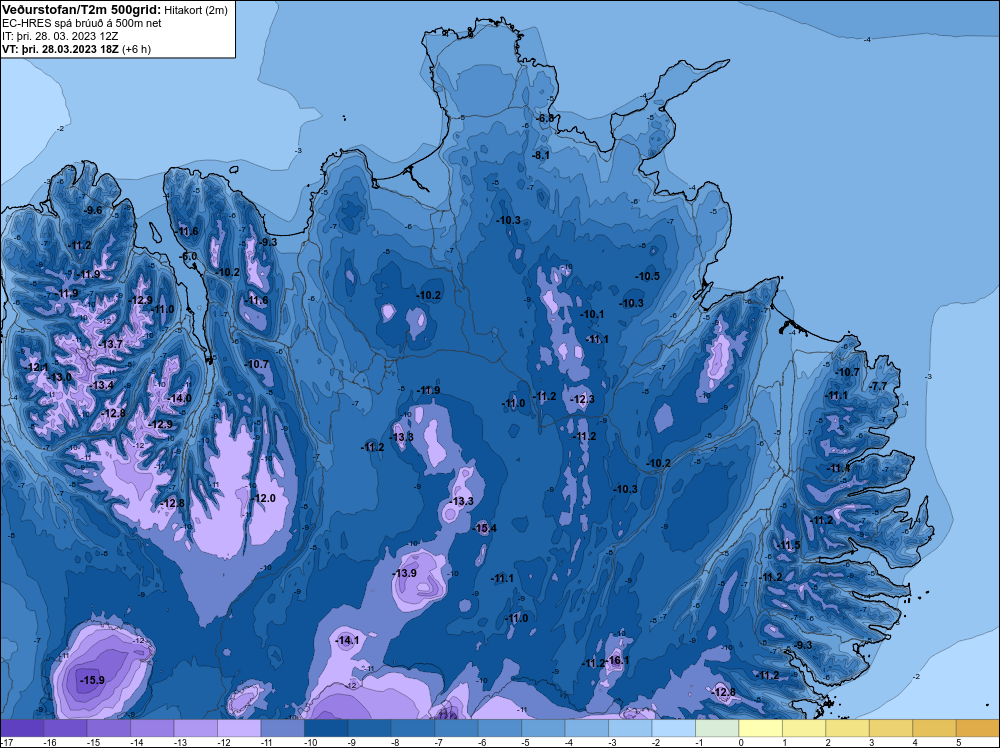Image resolution: width=1000 pixels, height=748 pixels.
Task: Click the -15.9 temperature label on the map
Action: pos(92,680)
